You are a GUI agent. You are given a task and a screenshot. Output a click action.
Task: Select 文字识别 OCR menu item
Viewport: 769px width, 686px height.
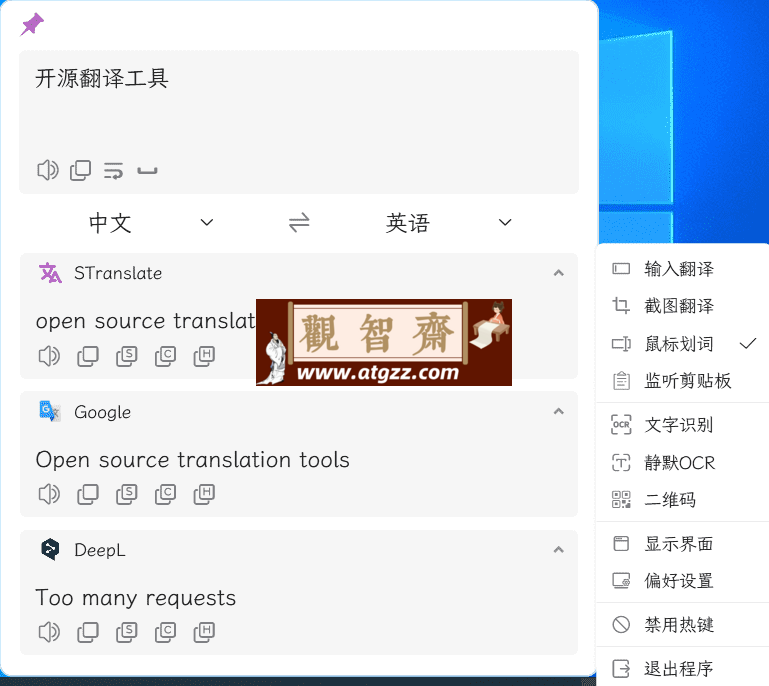683,425
